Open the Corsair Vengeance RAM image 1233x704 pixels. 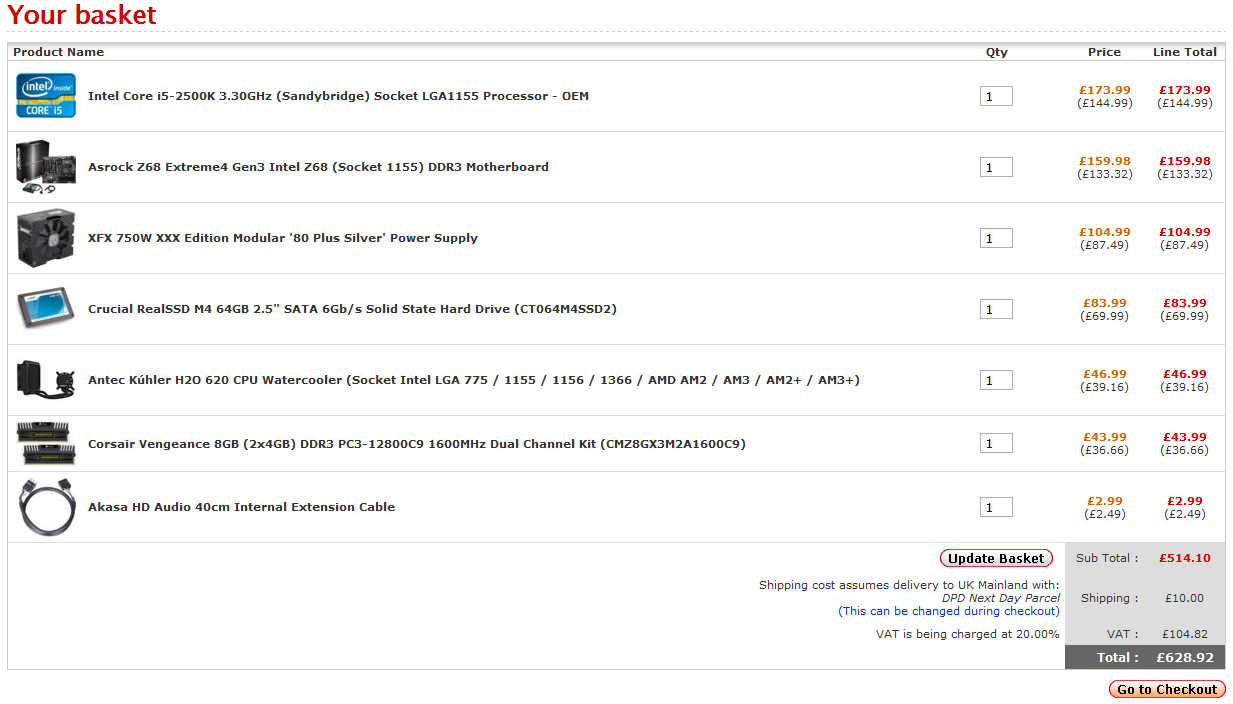(46, 444)
